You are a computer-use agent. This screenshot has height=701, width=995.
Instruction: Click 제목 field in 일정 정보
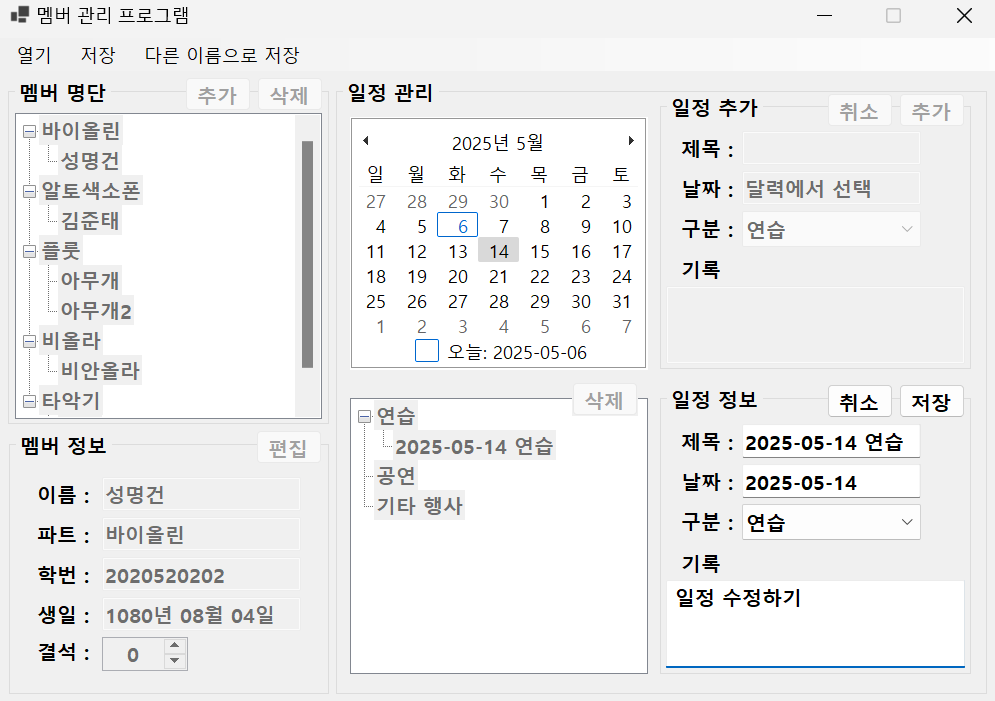point(831,442)
